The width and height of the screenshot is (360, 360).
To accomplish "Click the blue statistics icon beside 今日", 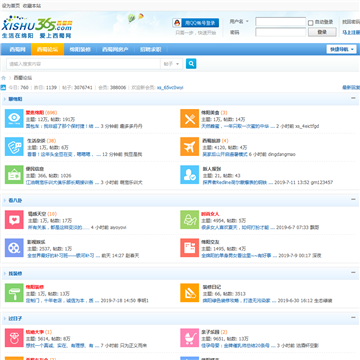I will (x=3, y=88).
